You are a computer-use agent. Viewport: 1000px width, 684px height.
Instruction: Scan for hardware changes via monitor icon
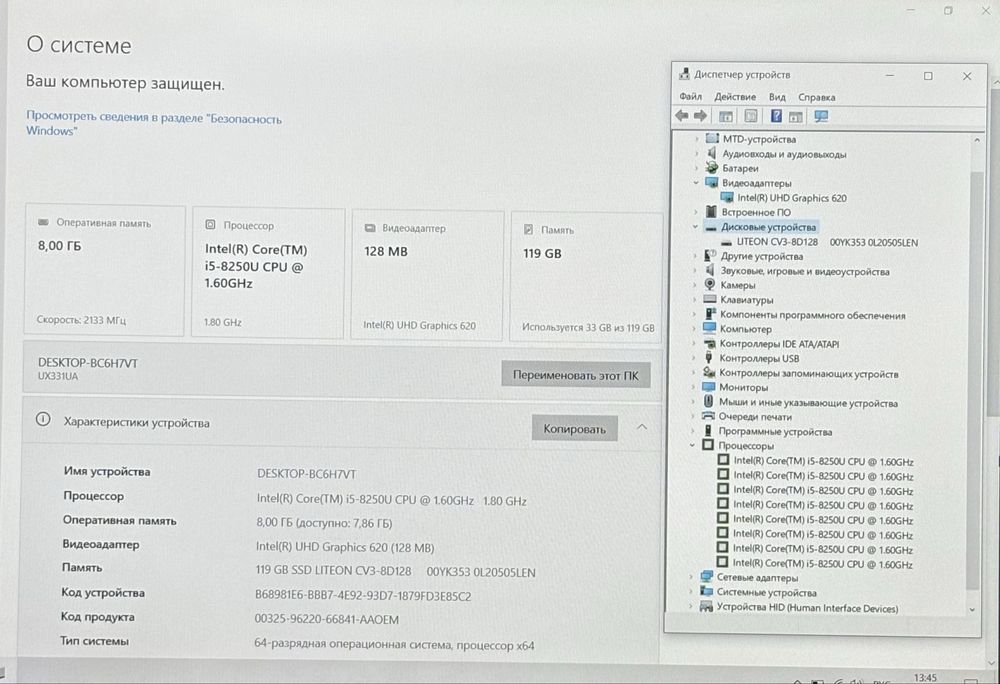pos(821,116)
